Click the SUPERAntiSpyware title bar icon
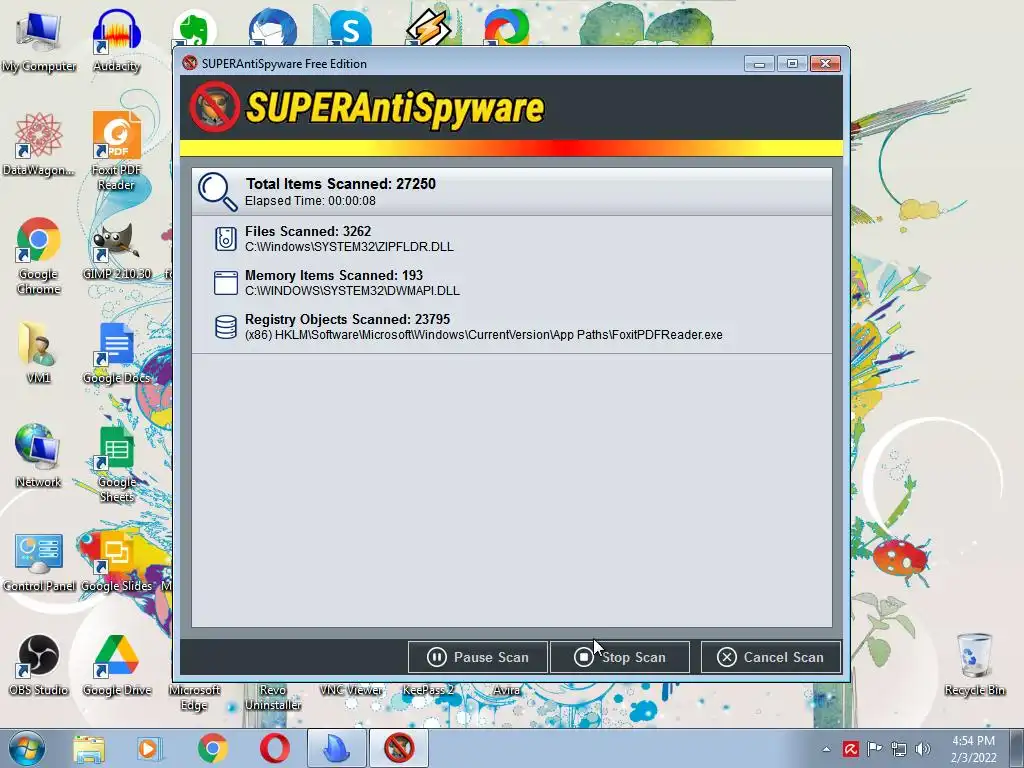 190,63
